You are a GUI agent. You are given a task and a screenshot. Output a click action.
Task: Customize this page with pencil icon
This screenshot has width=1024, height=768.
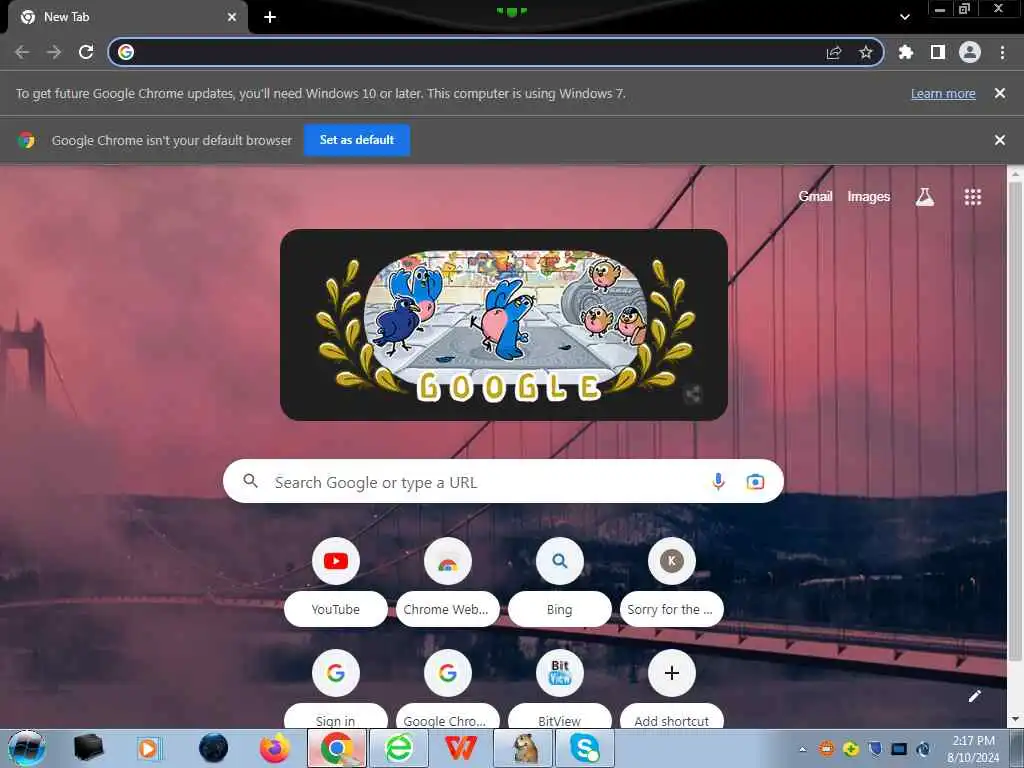[974, 696]
